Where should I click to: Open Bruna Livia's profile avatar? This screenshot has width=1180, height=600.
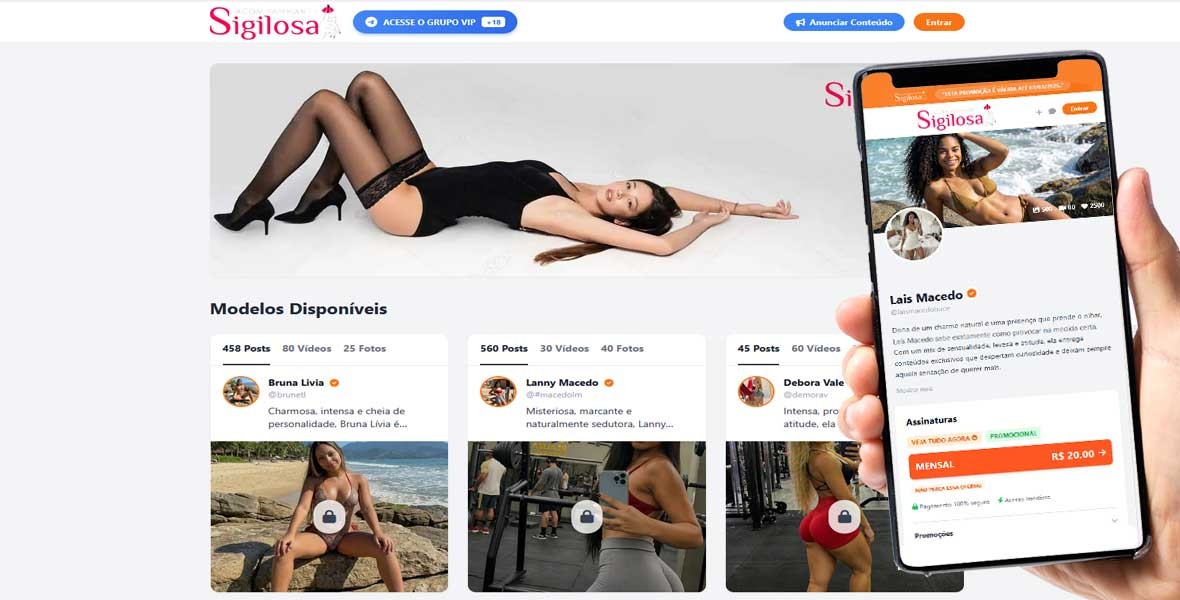(x=241, y=391)
